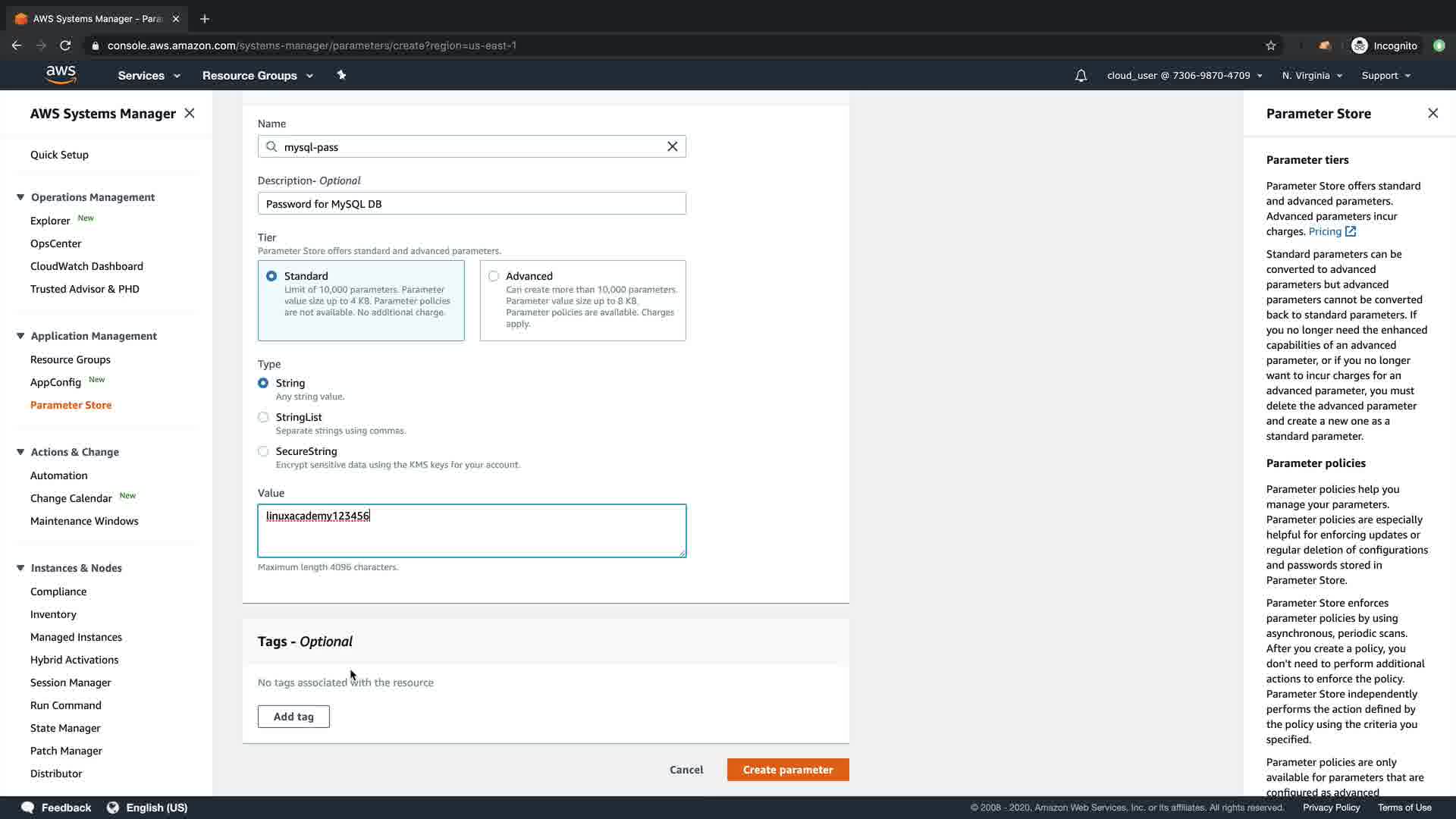
Task: Click the Create parameter button
Action: [x=787, y=770]
